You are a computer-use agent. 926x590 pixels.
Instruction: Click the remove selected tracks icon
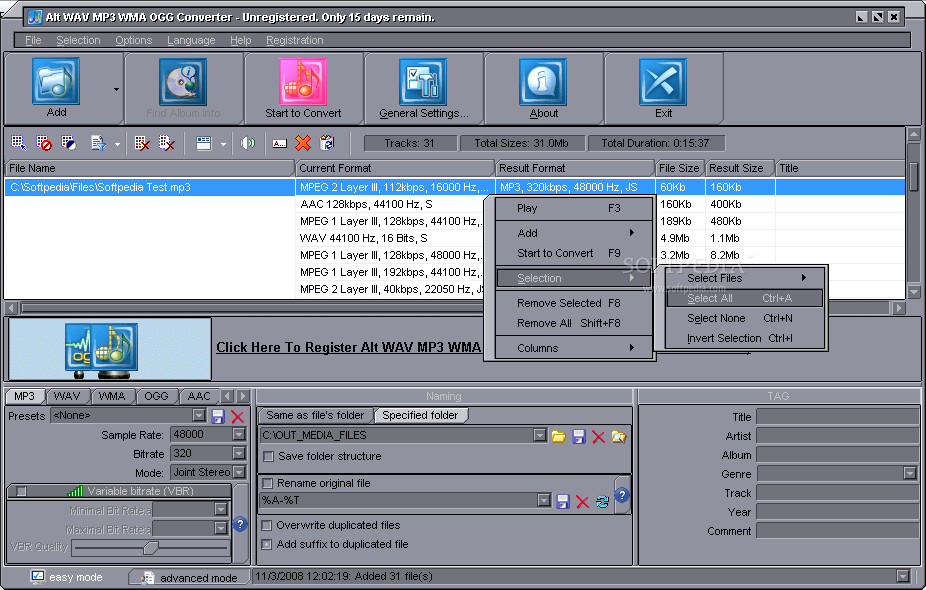(x=142, y=143)
